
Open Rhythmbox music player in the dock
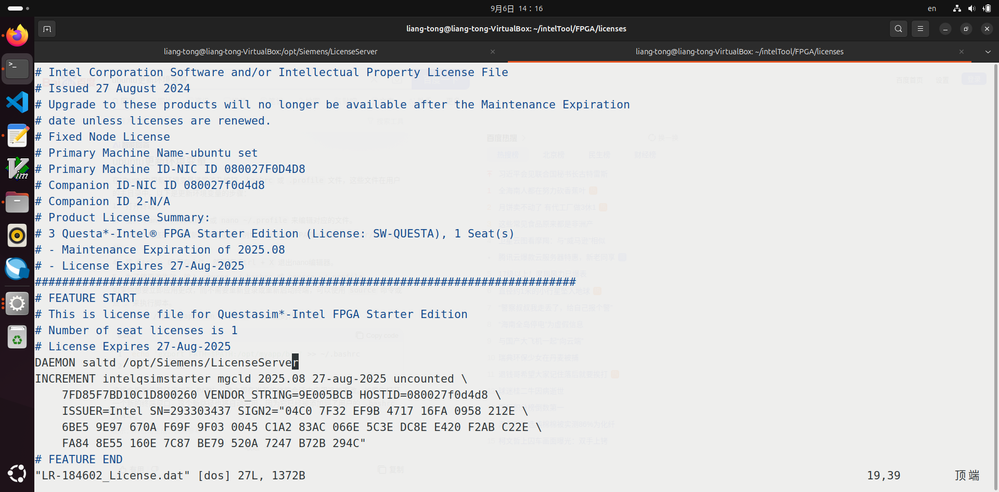coord(17,235)
